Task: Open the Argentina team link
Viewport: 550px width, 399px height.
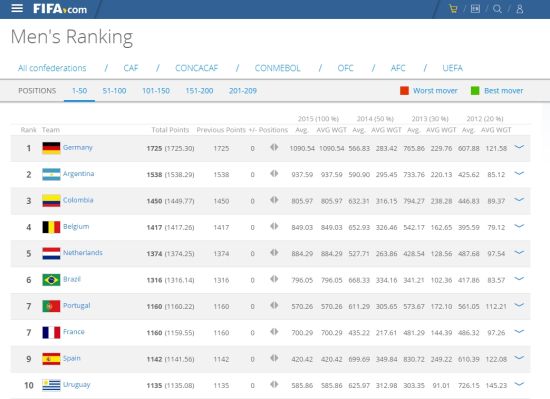Action: click(79, 174)
